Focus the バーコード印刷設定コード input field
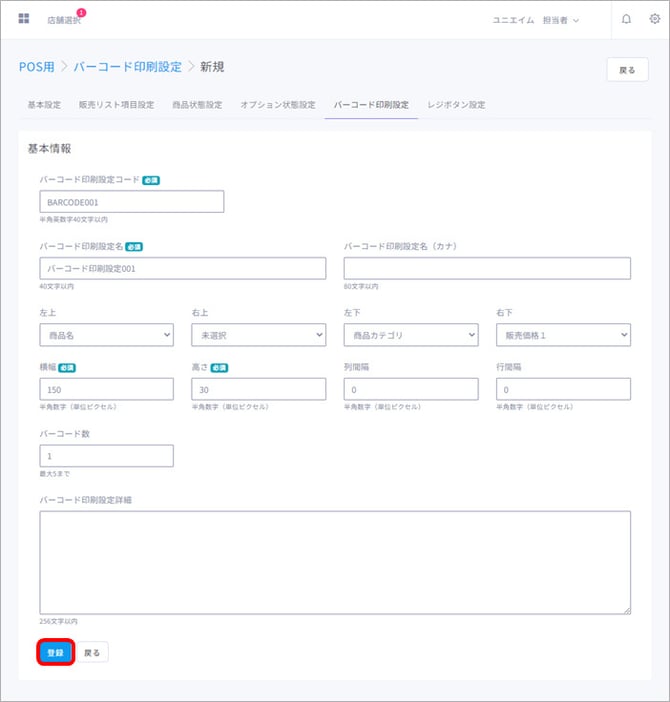The width and height of the screenshot is (670, 702). click(x=131, y=202)
